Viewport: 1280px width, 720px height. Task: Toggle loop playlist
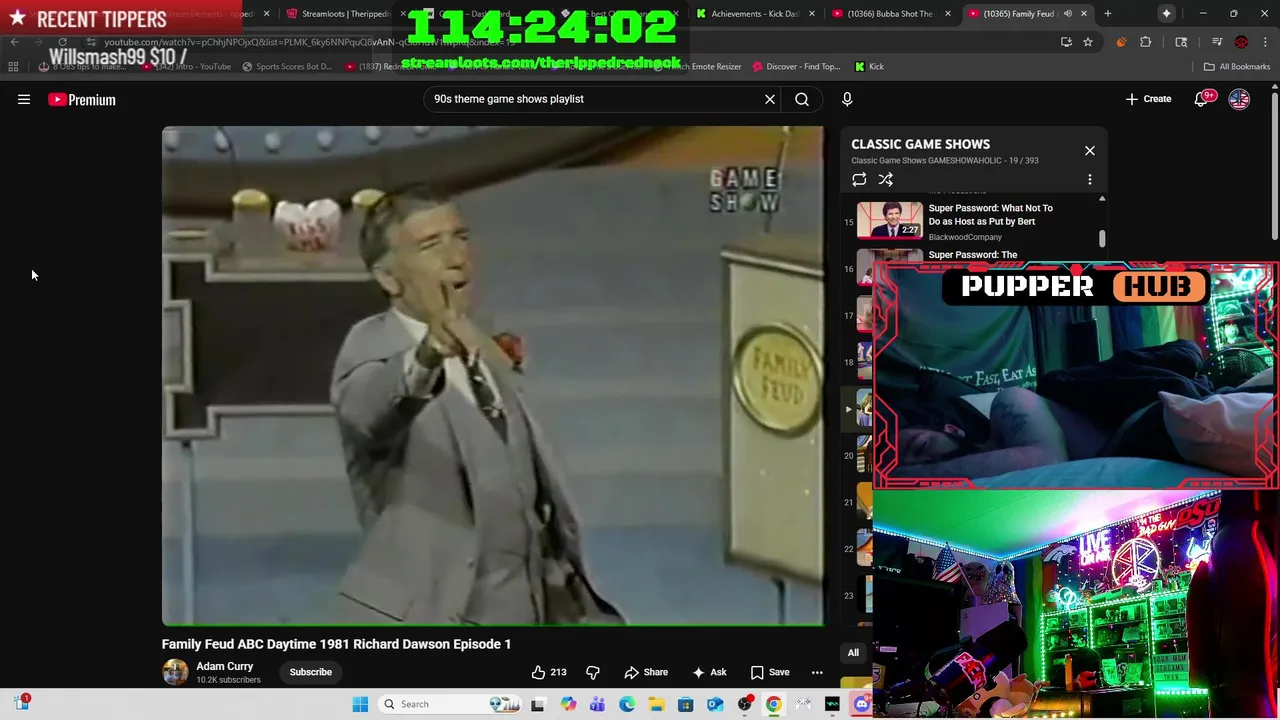click(859, 180)
